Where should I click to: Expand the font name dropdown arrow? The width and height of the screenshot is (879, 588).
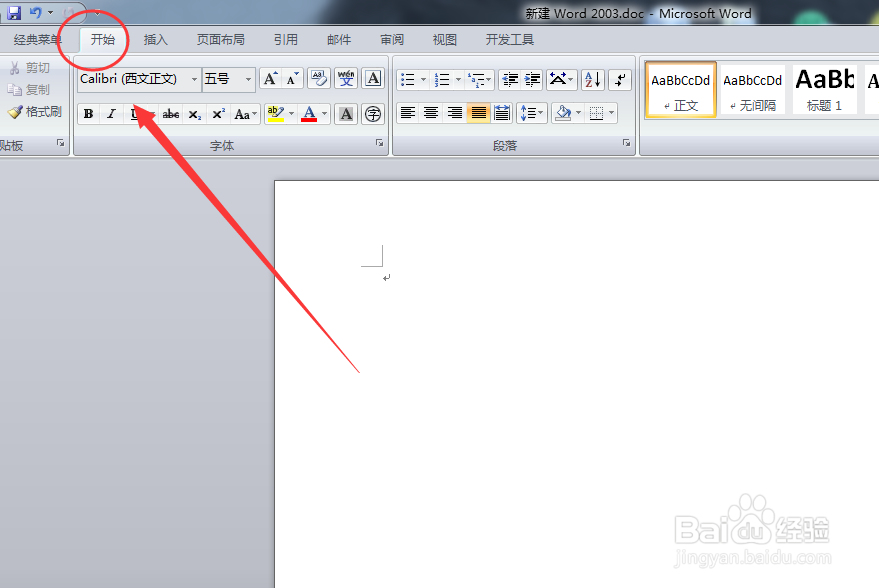pos(195,79)
